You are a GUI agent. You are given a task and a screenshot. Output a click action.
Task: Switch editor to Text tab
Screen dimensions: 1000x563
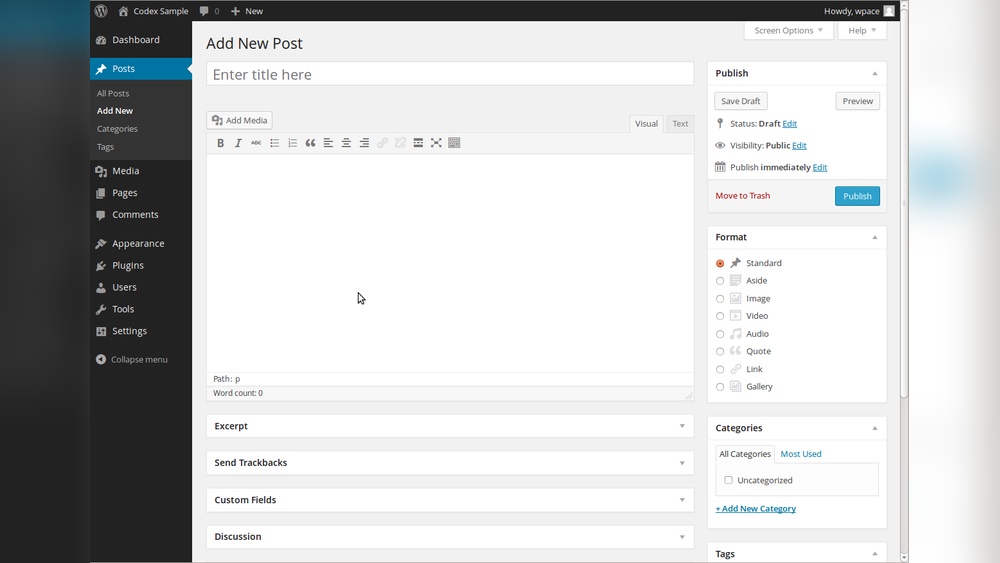click(x=680, y=124)
